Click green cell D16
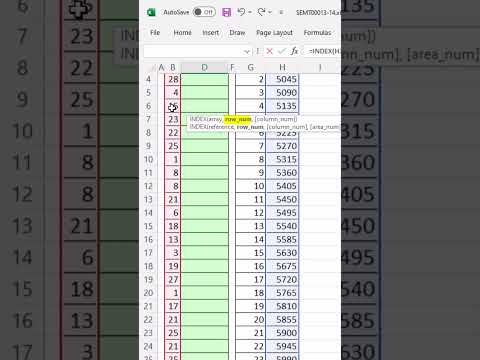Viewport: 480px width, 360px height. click(205, 239)
